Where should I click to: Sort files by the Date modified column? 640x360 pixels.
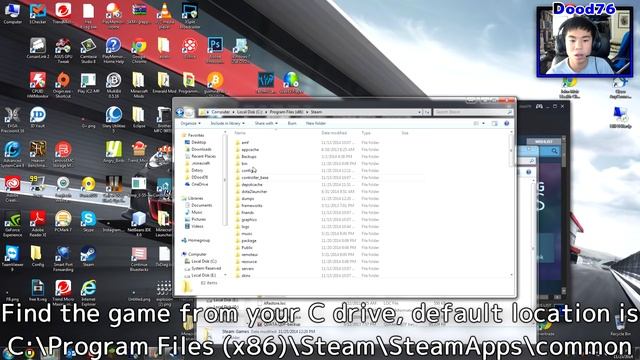[334, 133]
